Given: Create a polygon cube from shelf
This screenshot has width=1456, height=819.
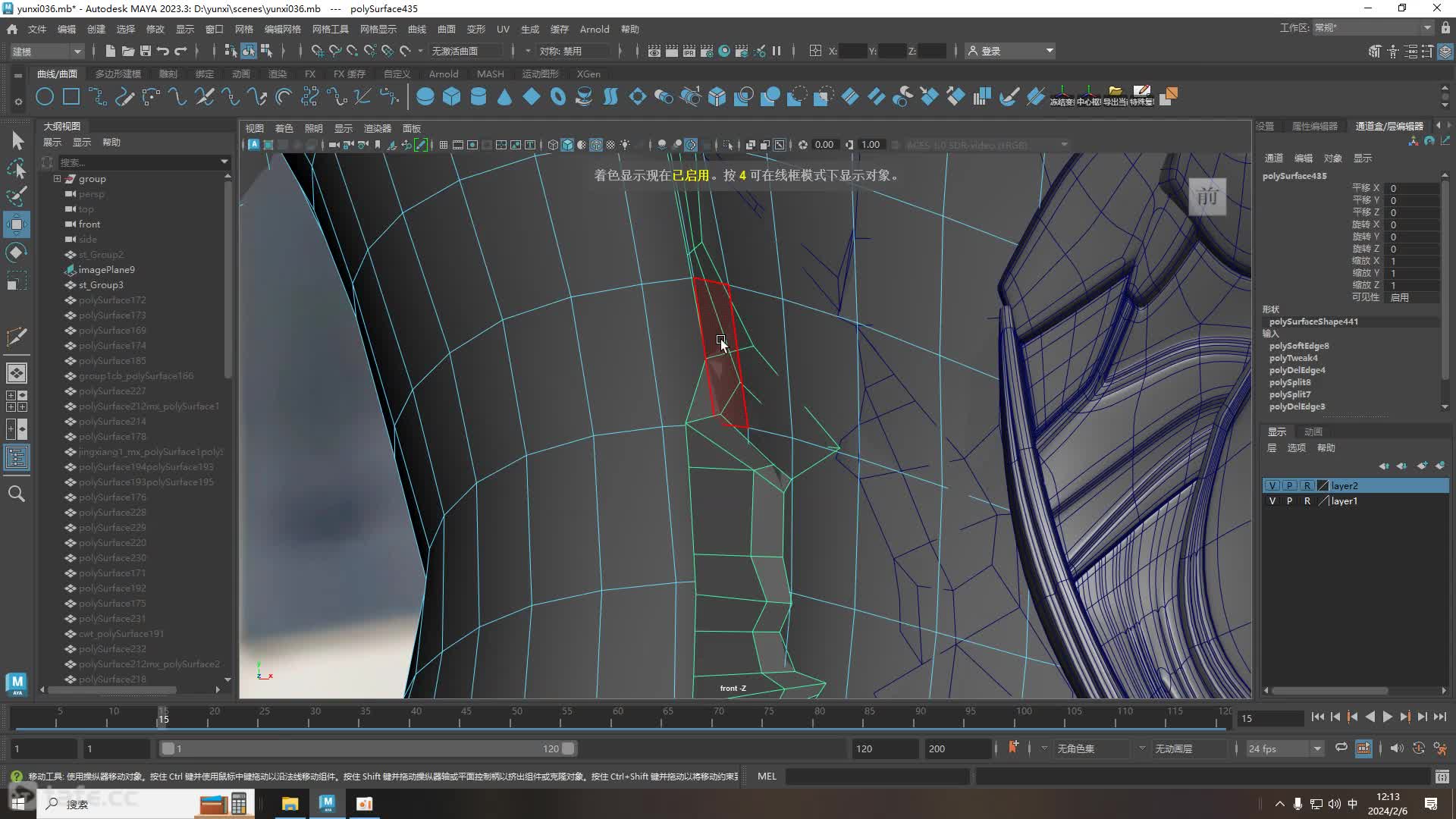Looking at the screenshot, I should click(452, 96).
